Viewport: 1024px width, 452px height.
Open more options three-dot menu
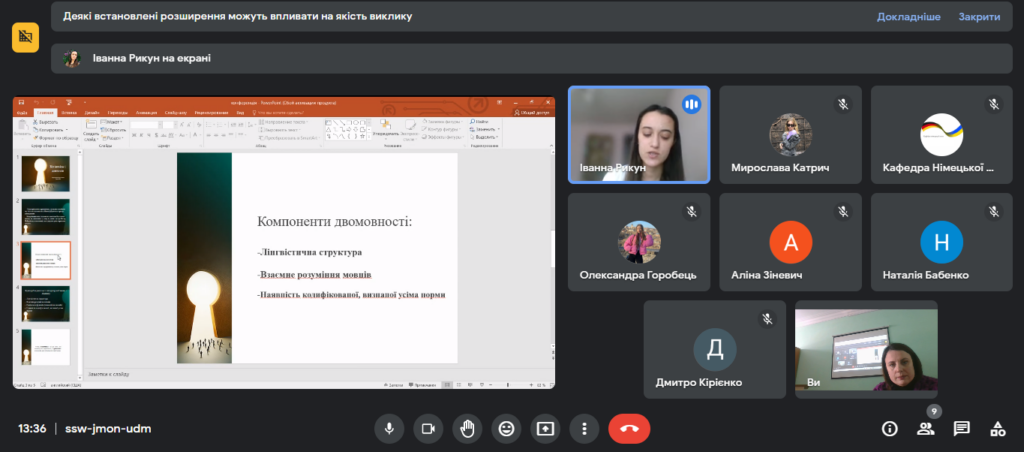tap(584, 428)
